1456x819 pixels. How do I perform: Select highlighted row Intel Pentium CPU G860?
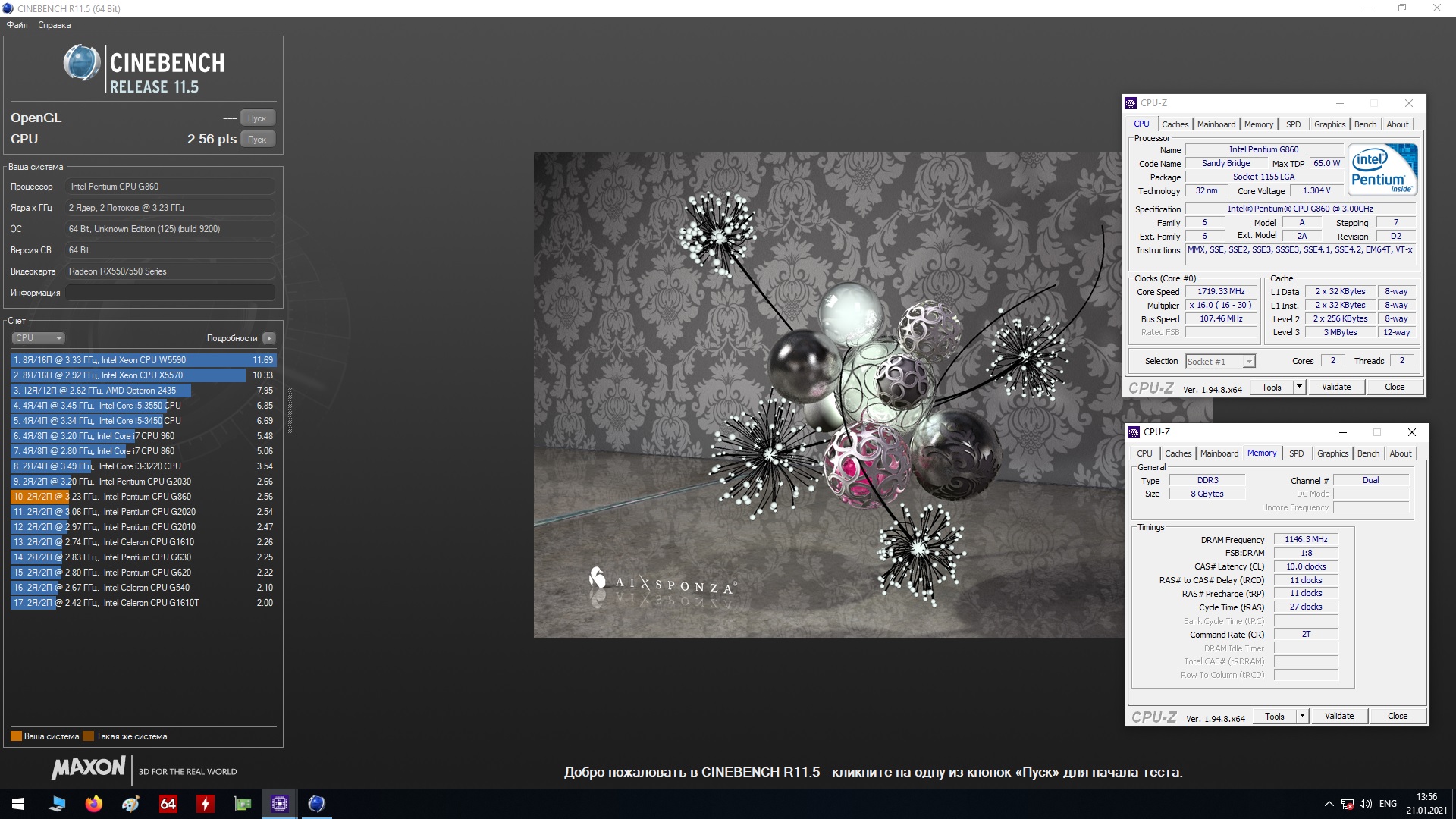point(143,497)
